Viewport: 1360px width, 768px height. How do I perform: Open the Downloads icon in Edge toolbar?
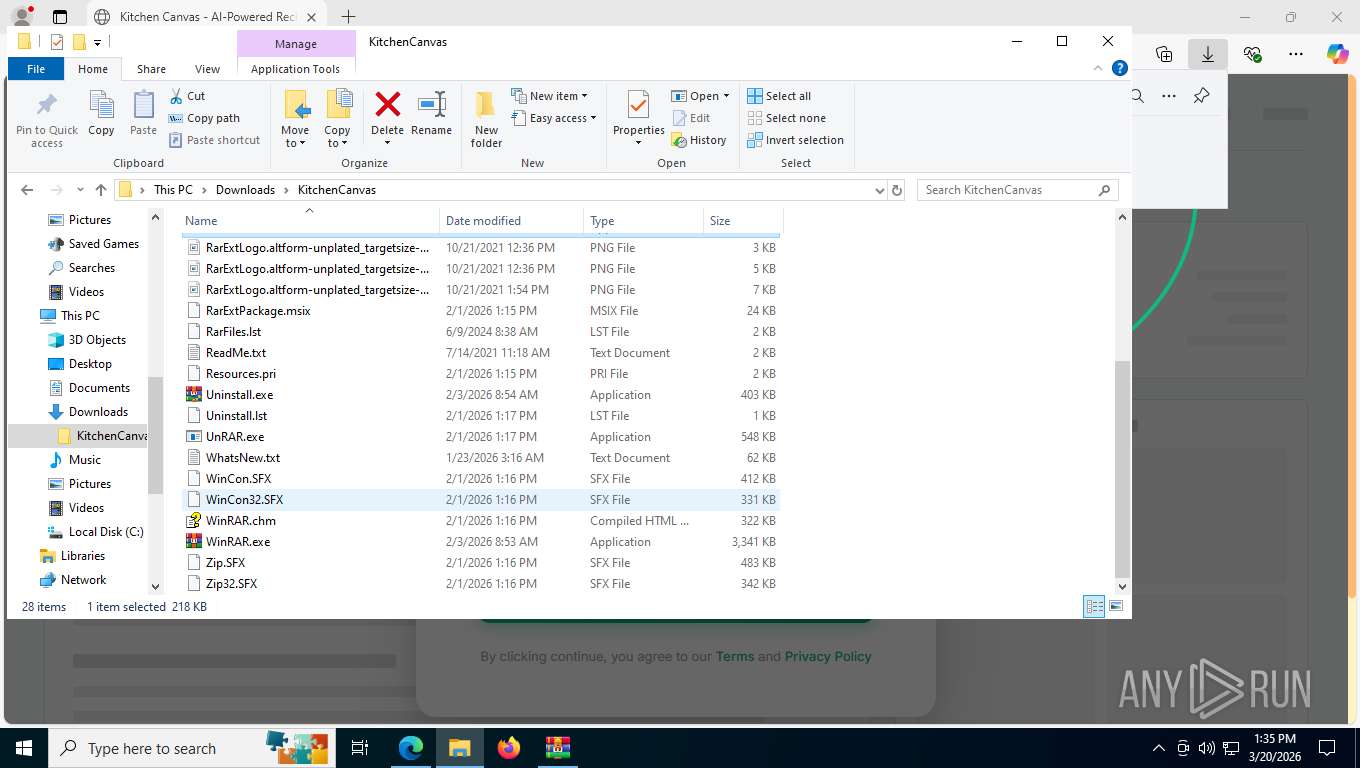pos(1208,54)
